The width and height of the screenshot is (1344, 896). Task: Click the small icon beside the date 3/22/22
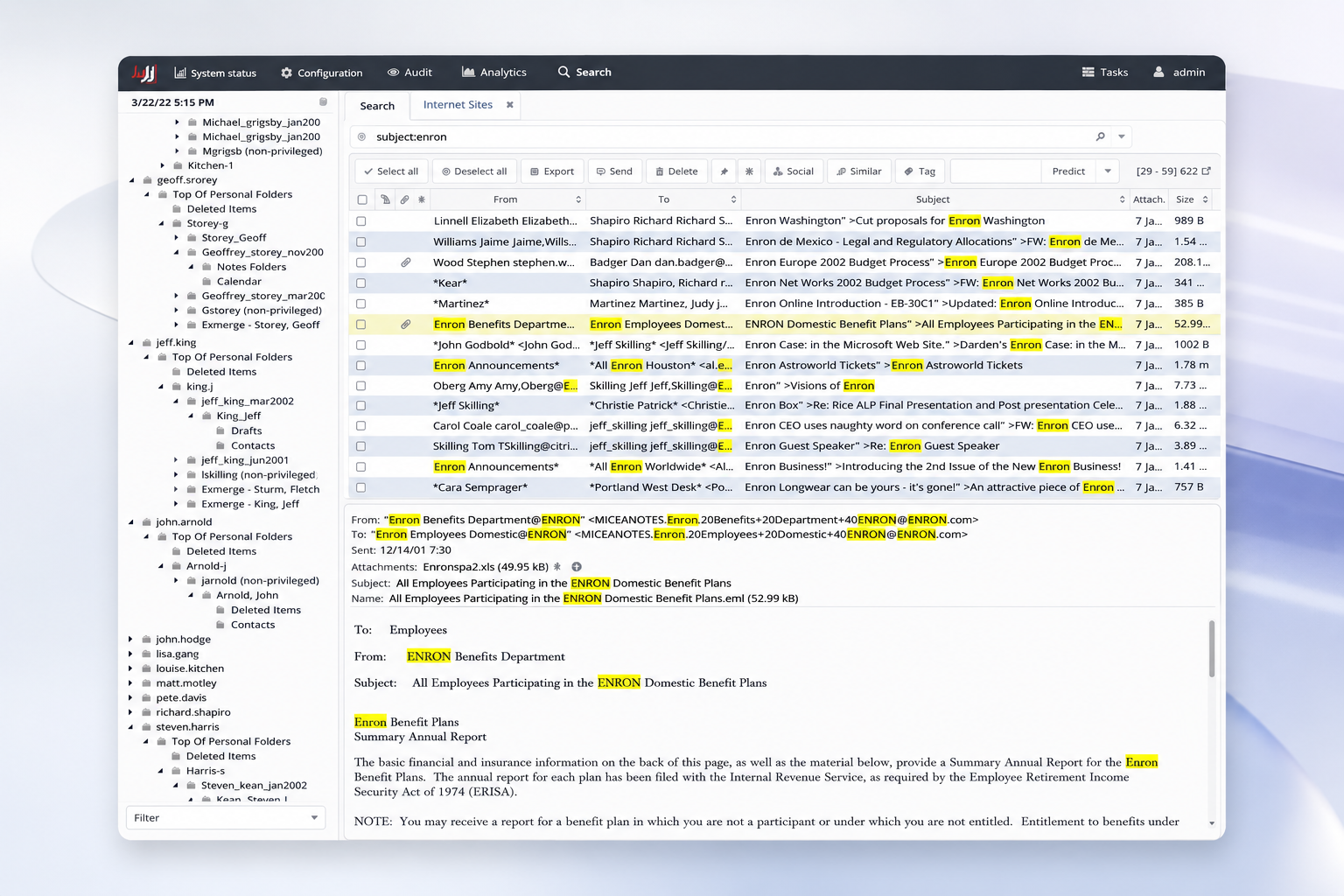(323, 102)
